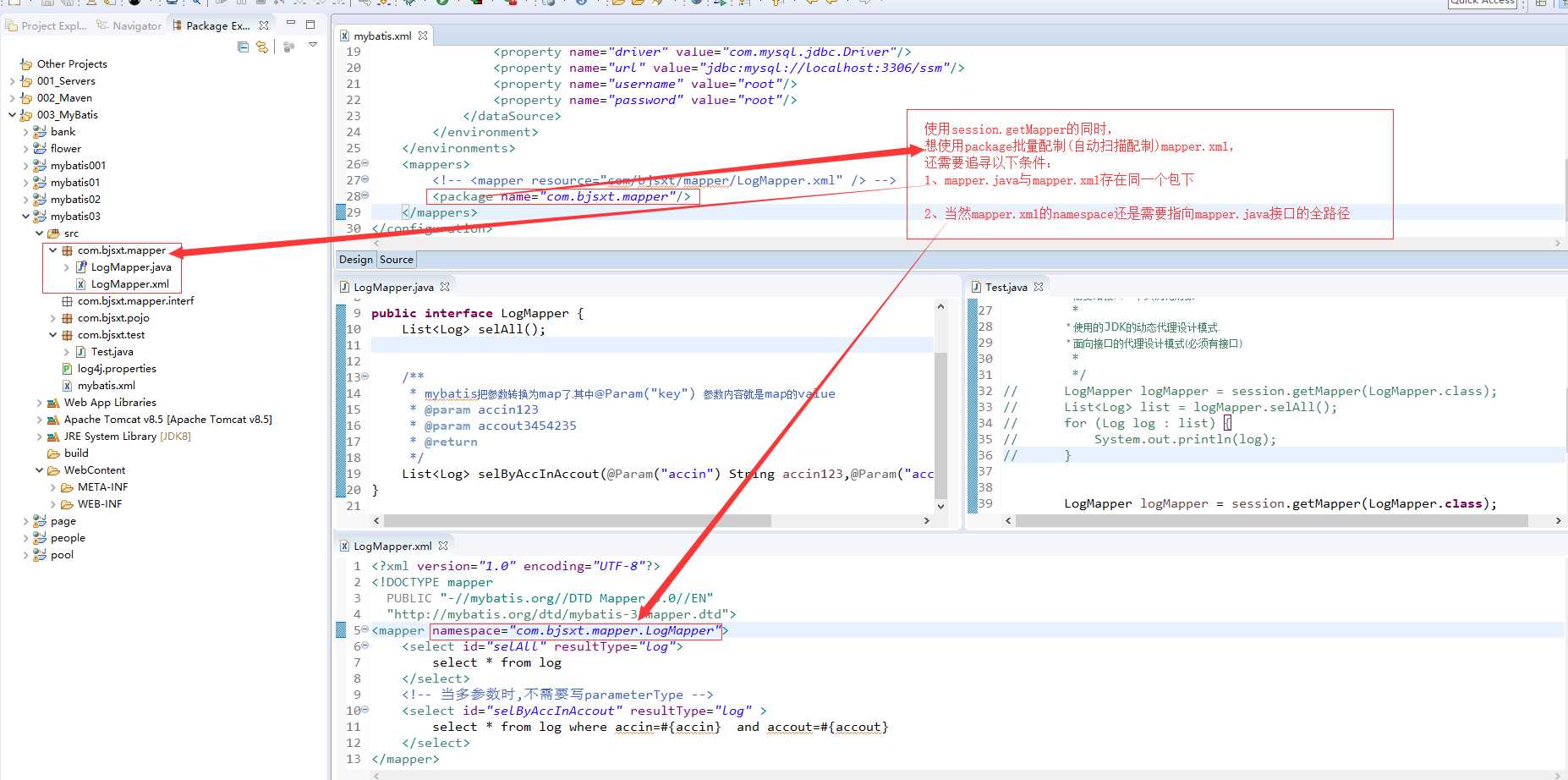Click the Collapse All icon in Package Explorer
Image resolution: width=1568 pixels, height=780 pixels.
(x=243, y=47)
